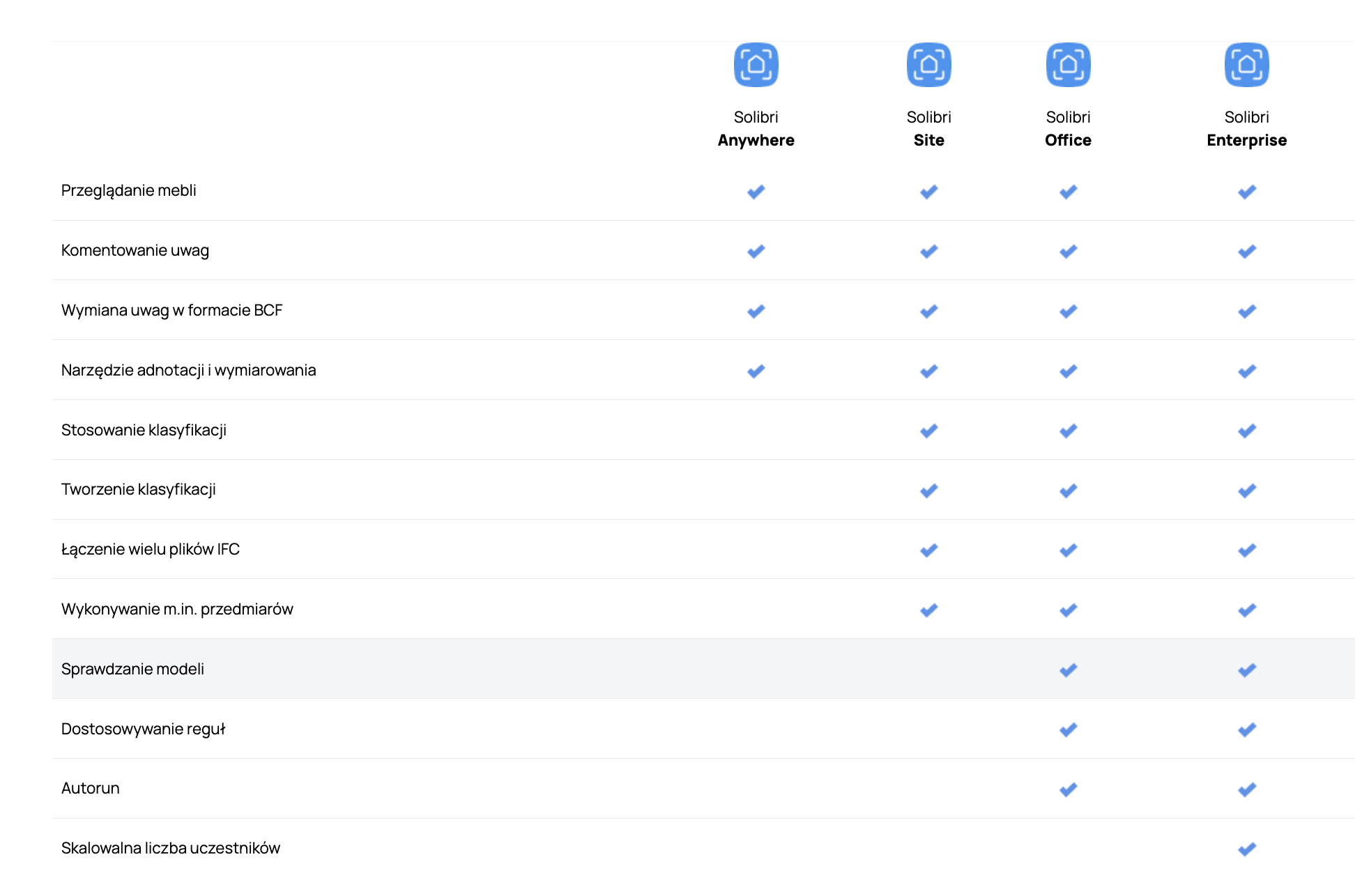Click the Łączenie wielu plików IFC label
1362x896 pixels.
click(x=150, y=550)
